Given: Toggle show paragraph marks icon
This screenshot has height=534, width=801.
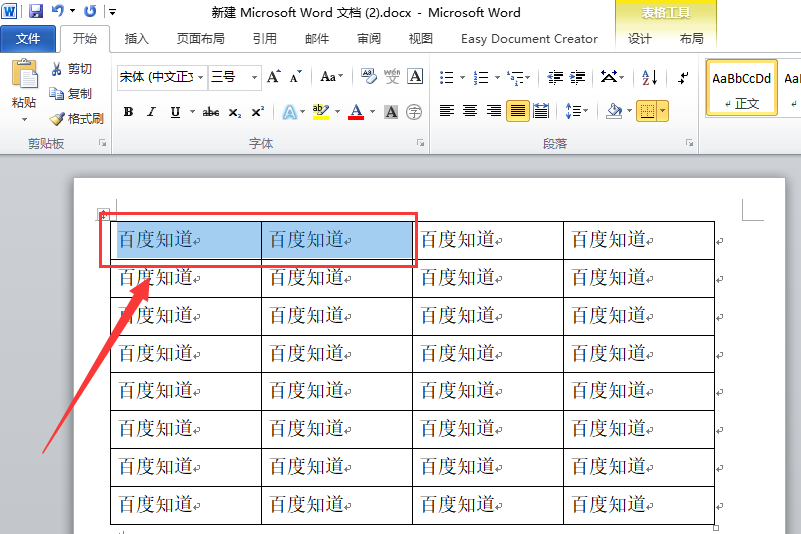Looking at the screenshot, I should click(683, 77).
